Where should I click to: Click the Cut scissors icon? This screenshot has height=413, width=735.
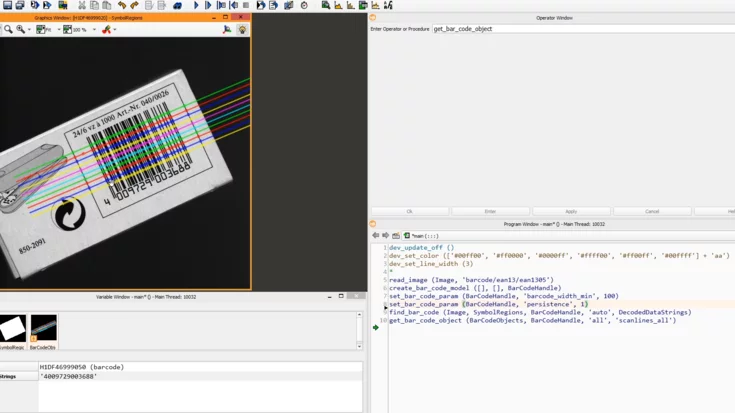coord(82,6)
